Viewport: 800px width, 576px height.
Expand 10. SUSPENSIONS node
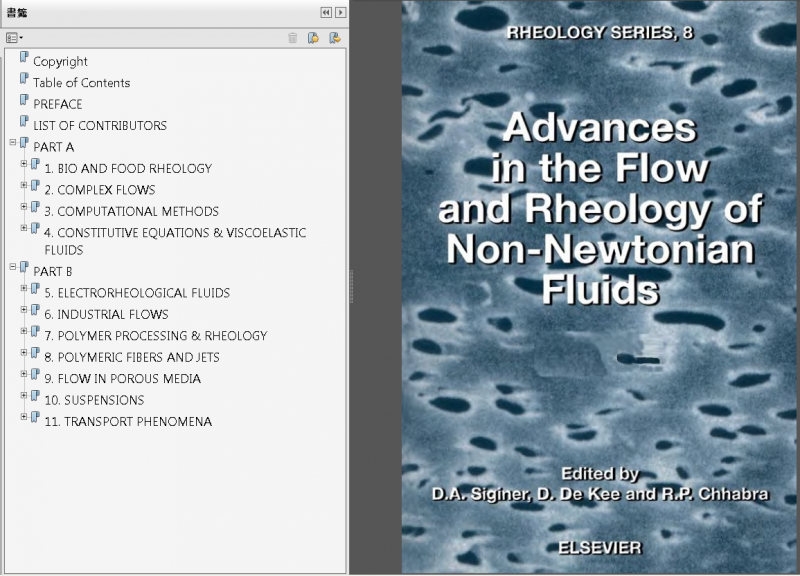point(24,395)
